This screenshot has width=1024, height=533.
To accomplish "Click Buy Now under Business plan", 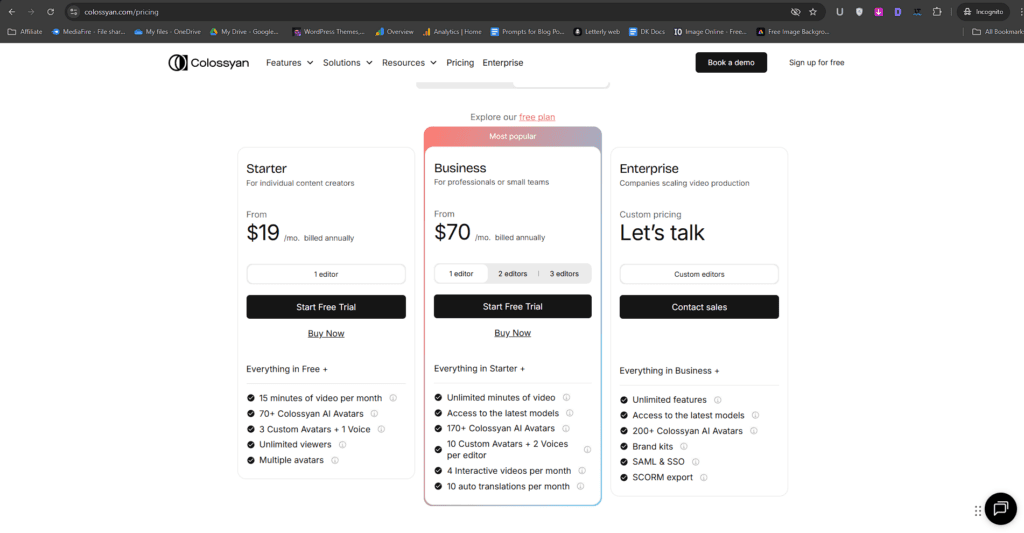I will [x=513, y=333].
